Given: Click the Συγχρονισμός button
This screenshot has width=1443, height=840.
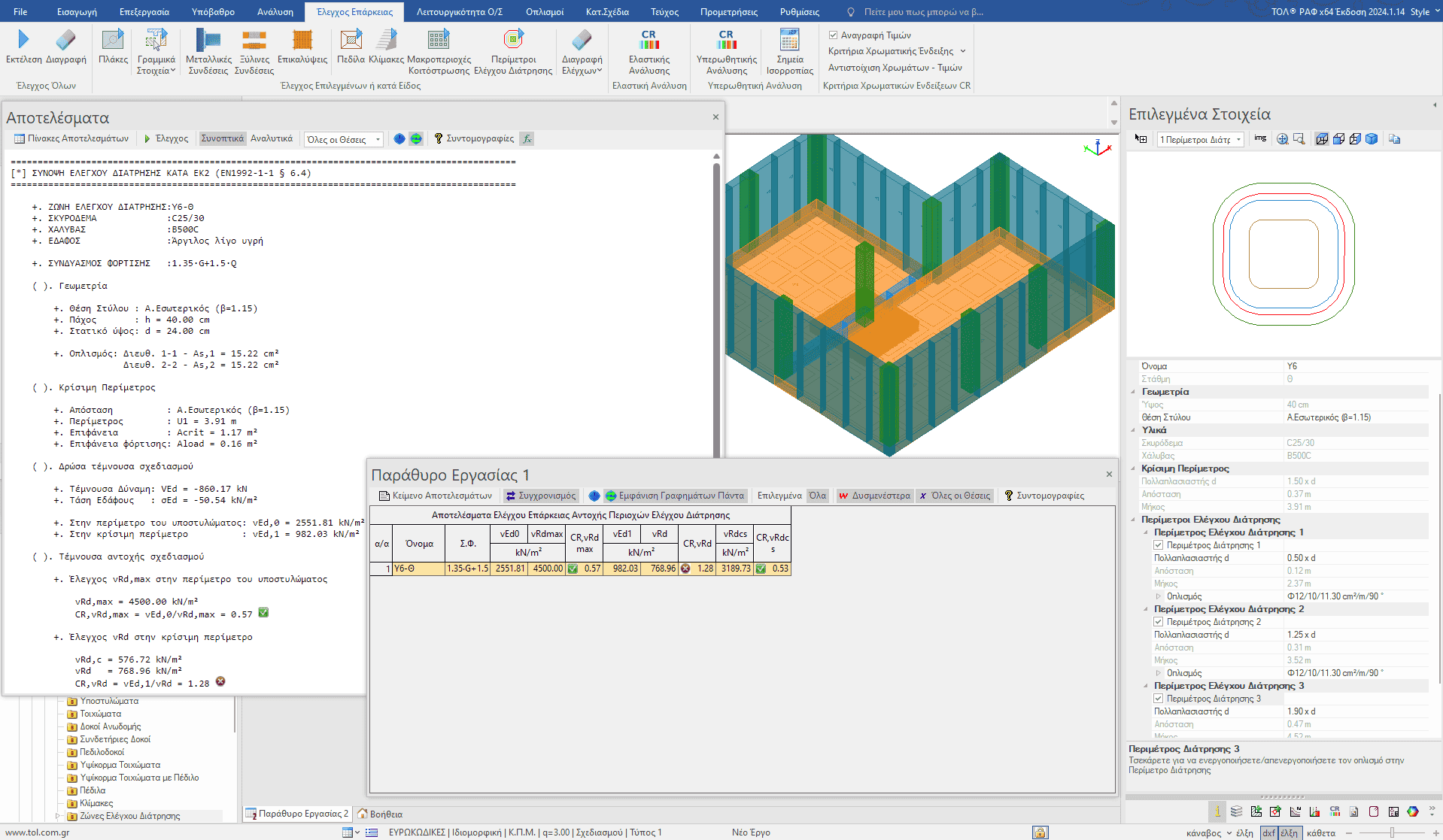Looking at the screenshot, I should click(540, 496).
